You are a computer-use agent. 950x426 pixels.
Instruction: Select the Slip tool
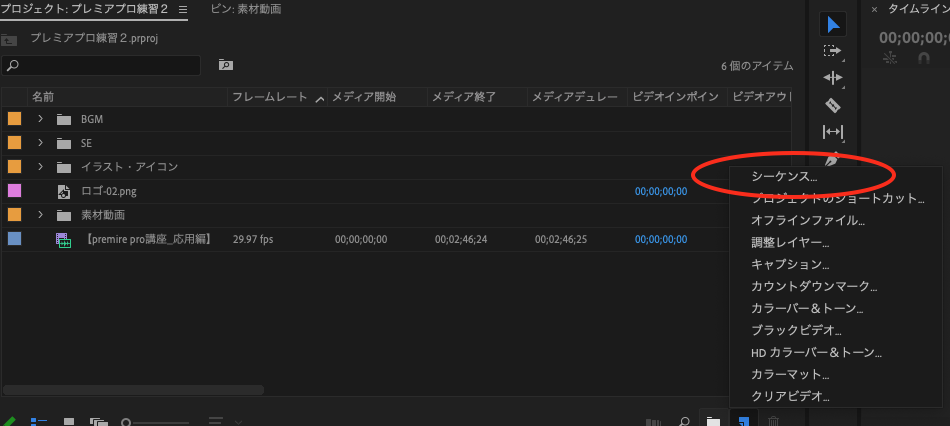(833, 131)
